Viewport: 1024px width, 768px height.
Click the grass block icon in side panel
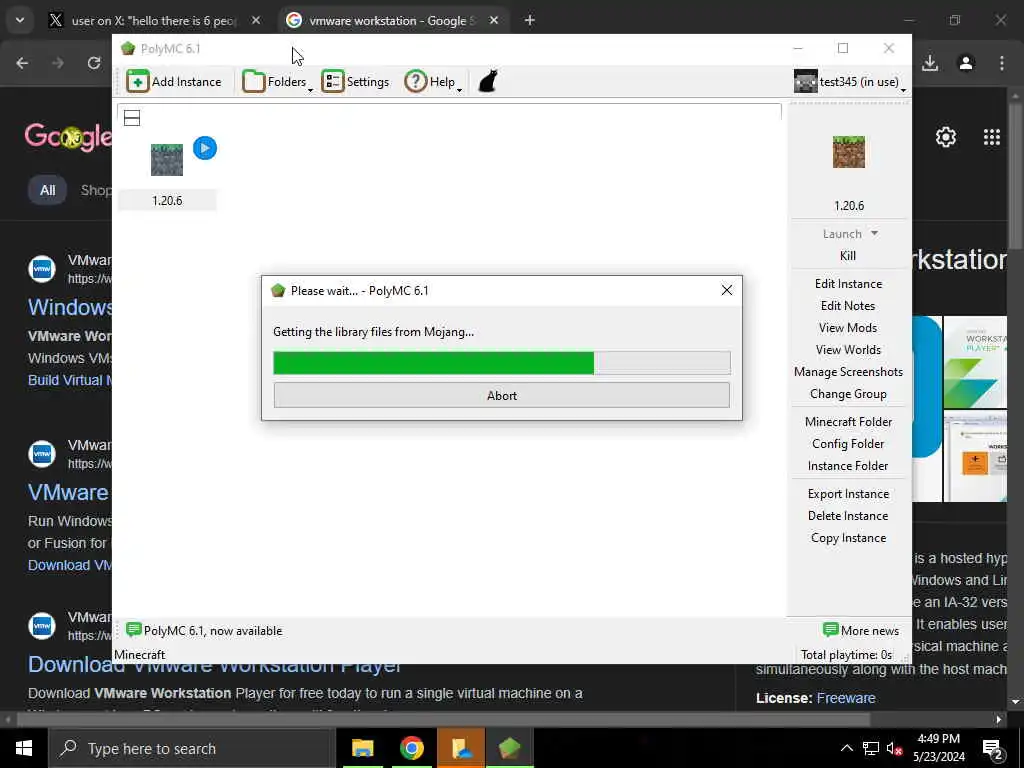tap(848, 152)
